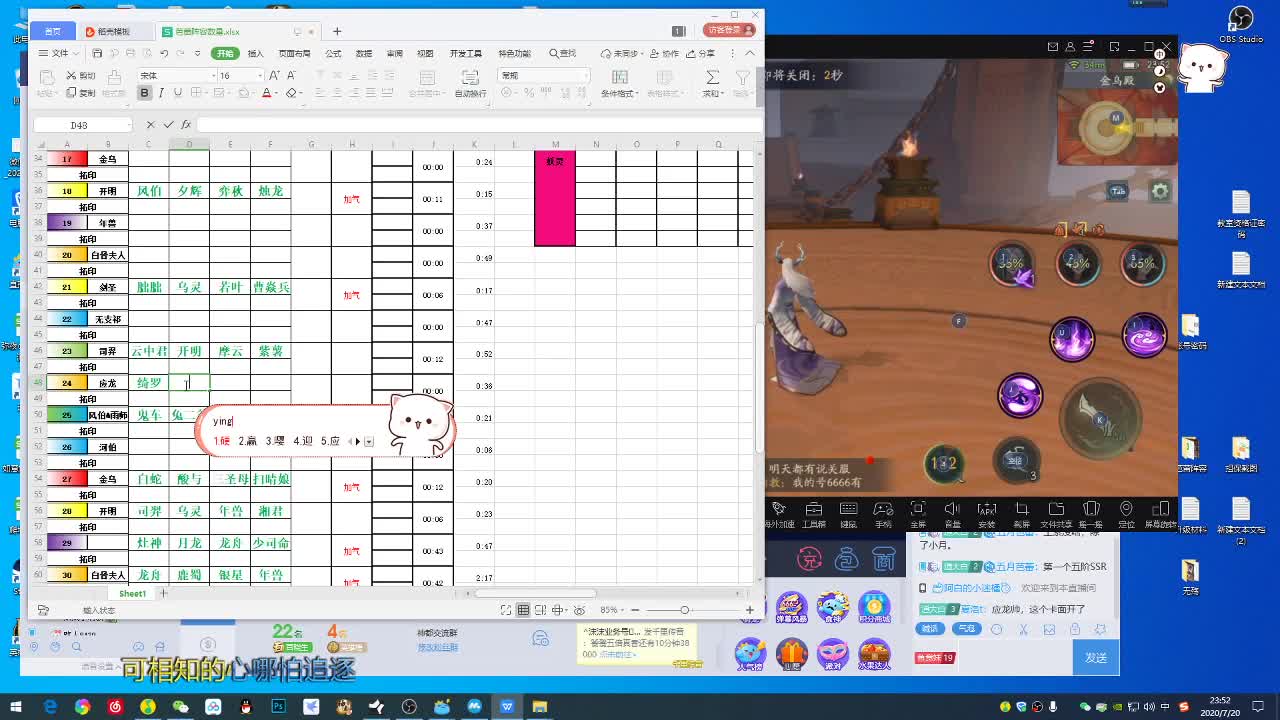Select the Sheet1 tab
1280x720 pixels.
point(133,593)
